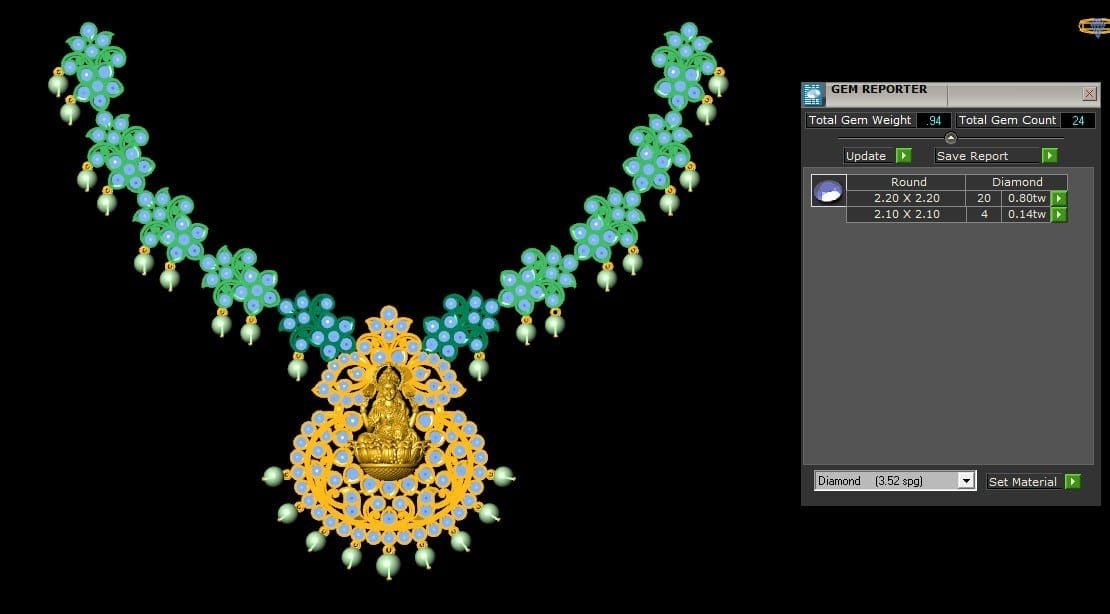
Task: Click the GEM REPORTER title bar text
Action: click(879, 90)
